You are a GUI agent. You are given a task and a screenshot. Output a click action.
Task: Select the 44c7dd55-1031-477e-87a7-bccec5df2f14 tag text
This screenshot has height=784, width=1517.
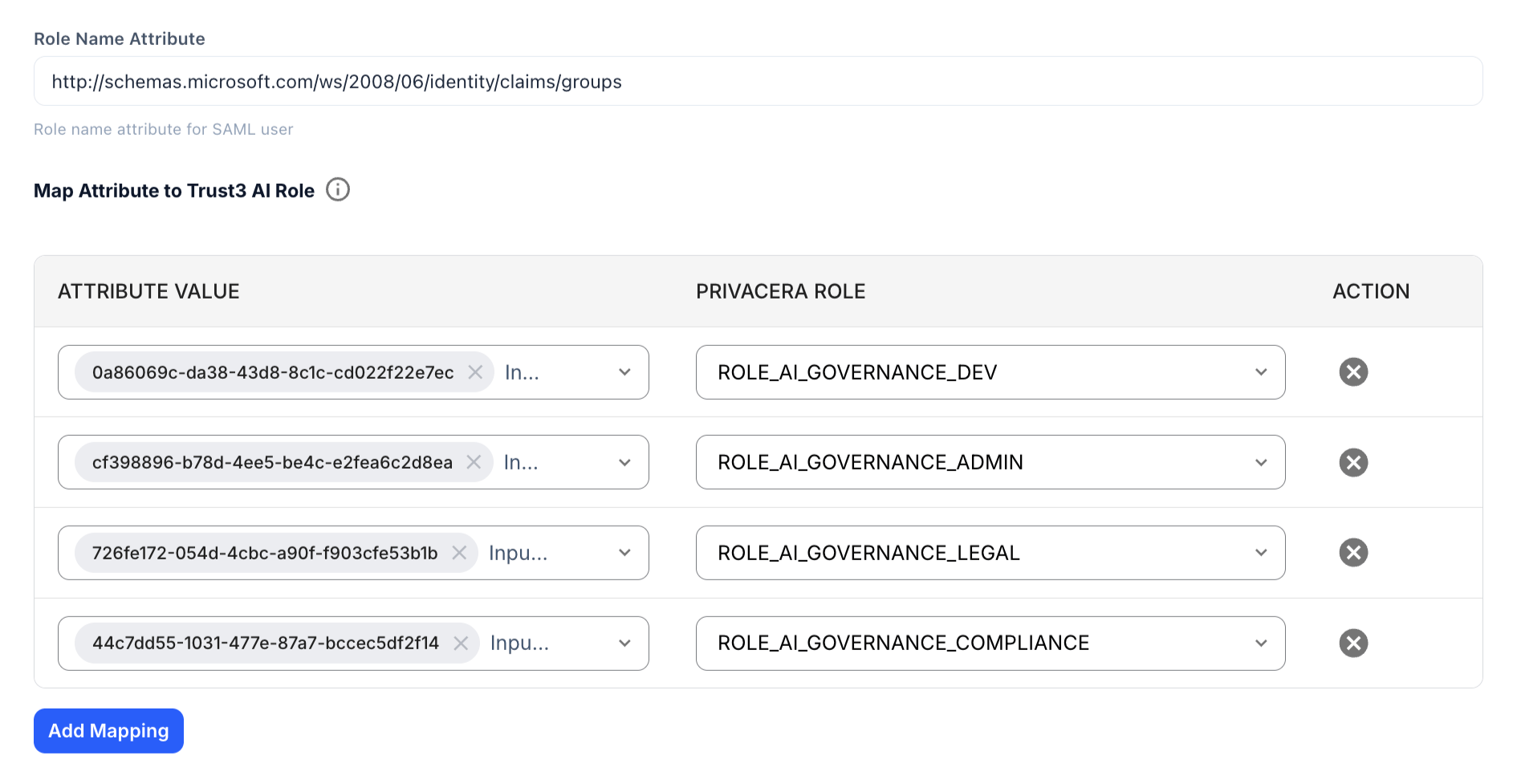(266, 643)
